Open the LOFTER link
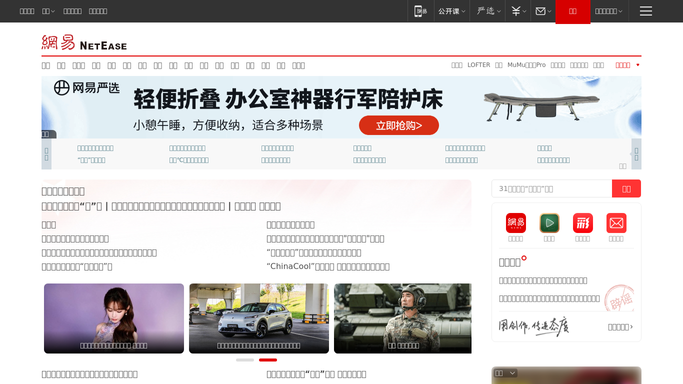683x384 pixels. (x=478, y=65)
